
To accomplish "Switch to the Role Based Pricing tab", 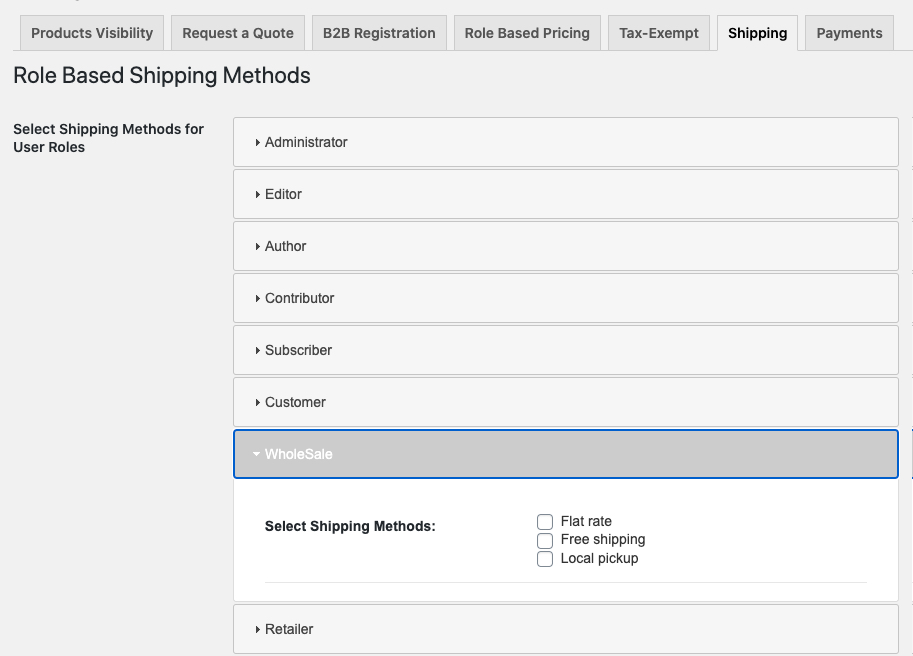I will [526, 32].
